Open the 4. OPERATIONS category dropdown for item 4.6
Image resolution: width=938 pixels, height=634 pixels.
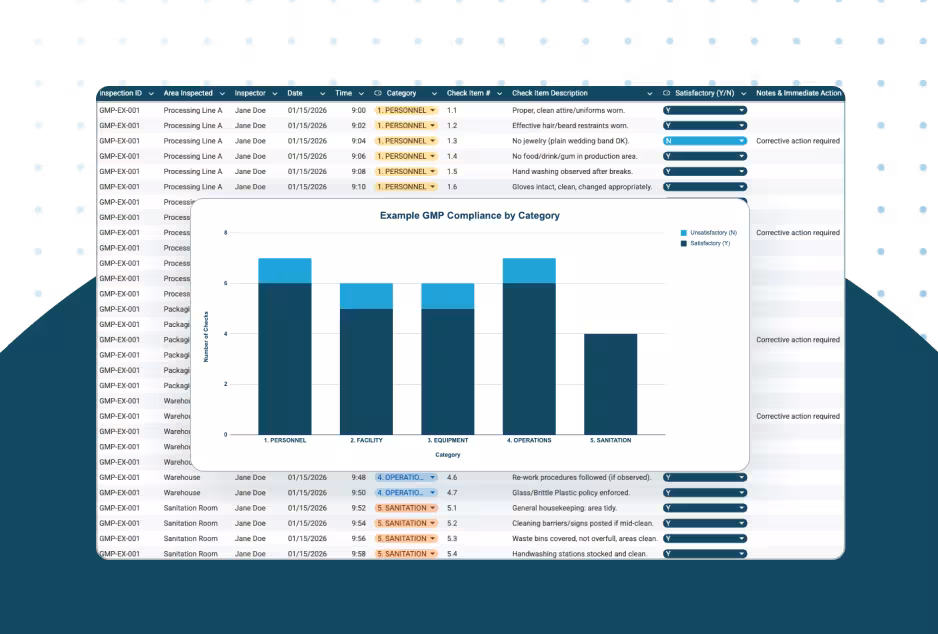pyautogui.click(x=405, y=477)
